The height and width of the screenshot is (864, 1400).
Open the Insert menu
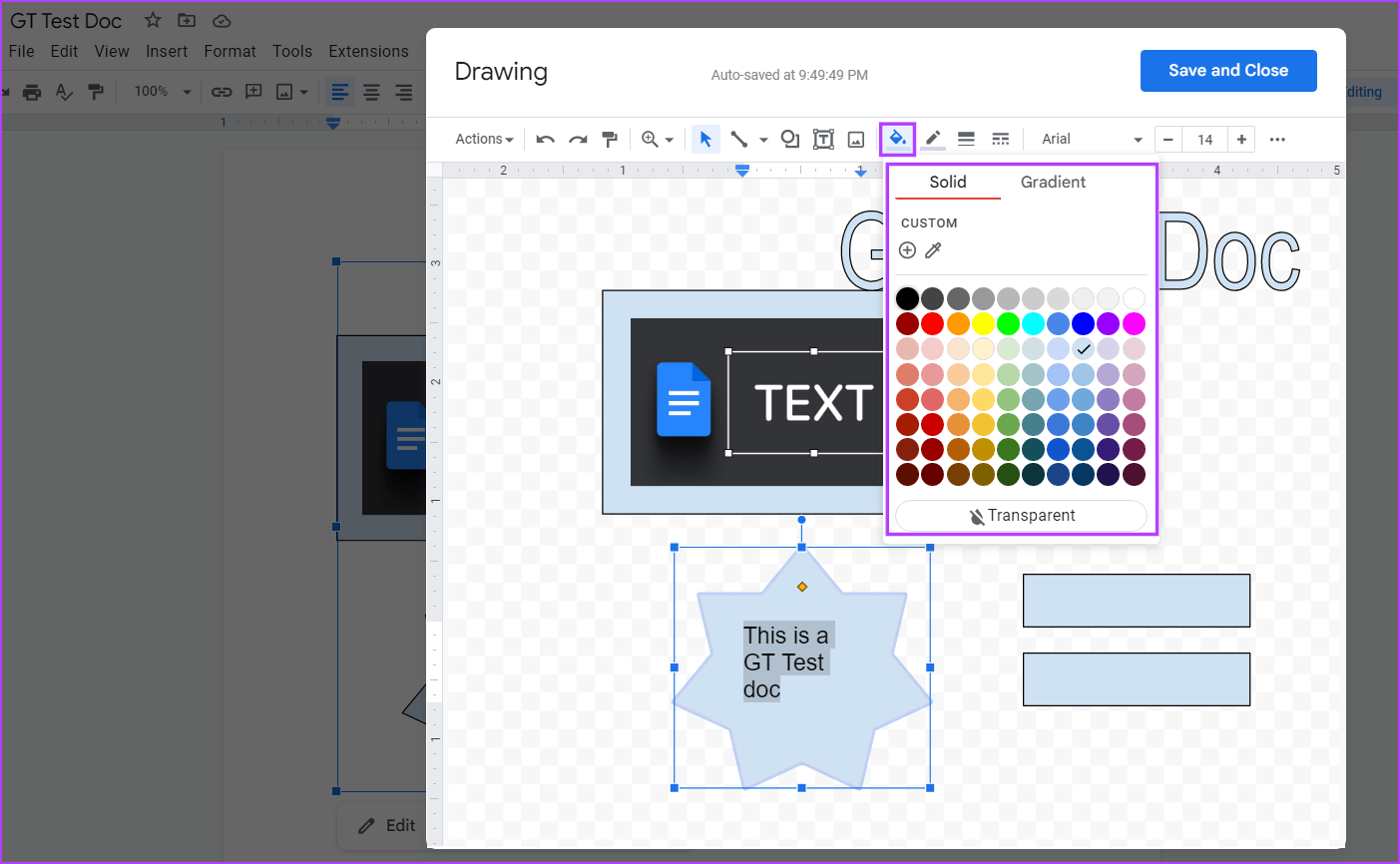(166, 51)
